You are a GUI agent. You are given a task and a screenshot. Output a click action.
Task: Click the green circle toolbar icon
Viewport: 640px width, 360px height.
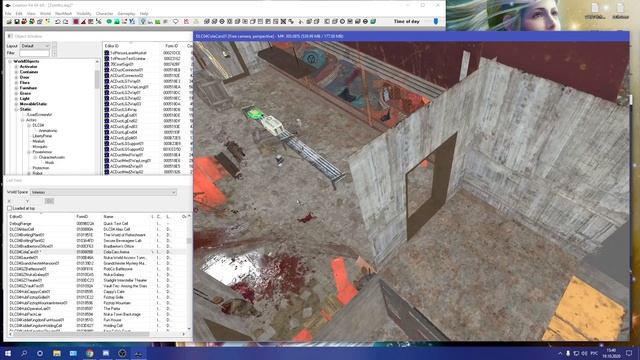pos(109,21)
